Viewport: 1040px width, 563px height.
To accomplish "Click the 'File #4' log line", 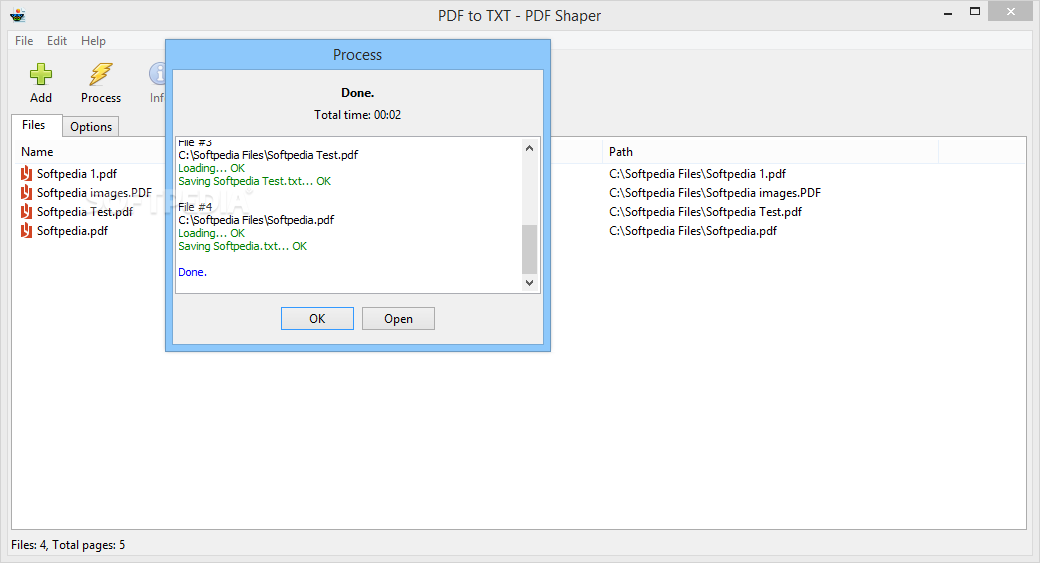I will (195, 207).
